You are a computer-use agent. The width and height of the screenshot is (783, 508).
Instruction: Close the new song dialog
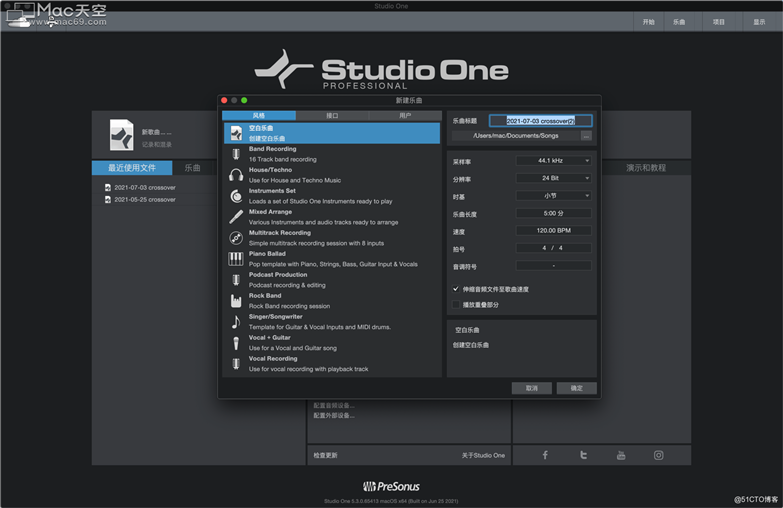224,100
